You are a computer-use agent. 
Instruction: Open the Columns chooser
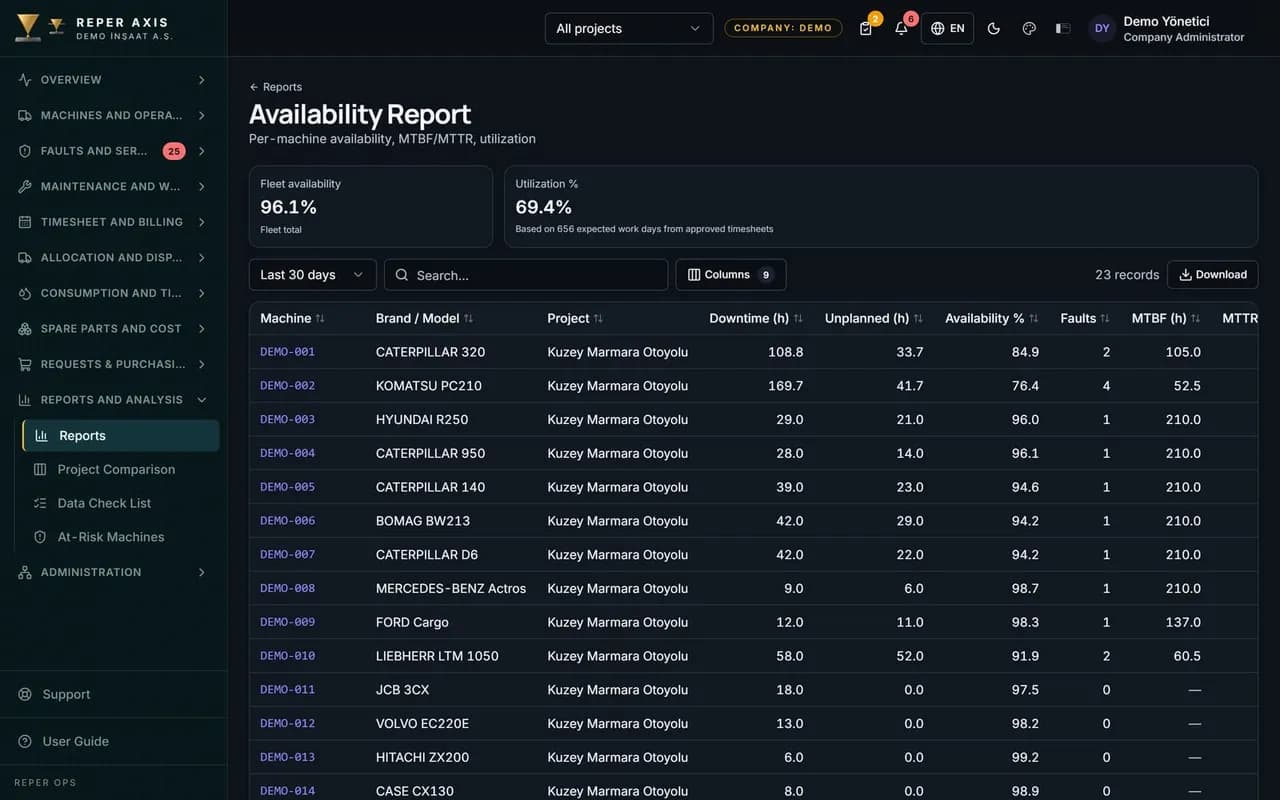(x=731, y=275)
